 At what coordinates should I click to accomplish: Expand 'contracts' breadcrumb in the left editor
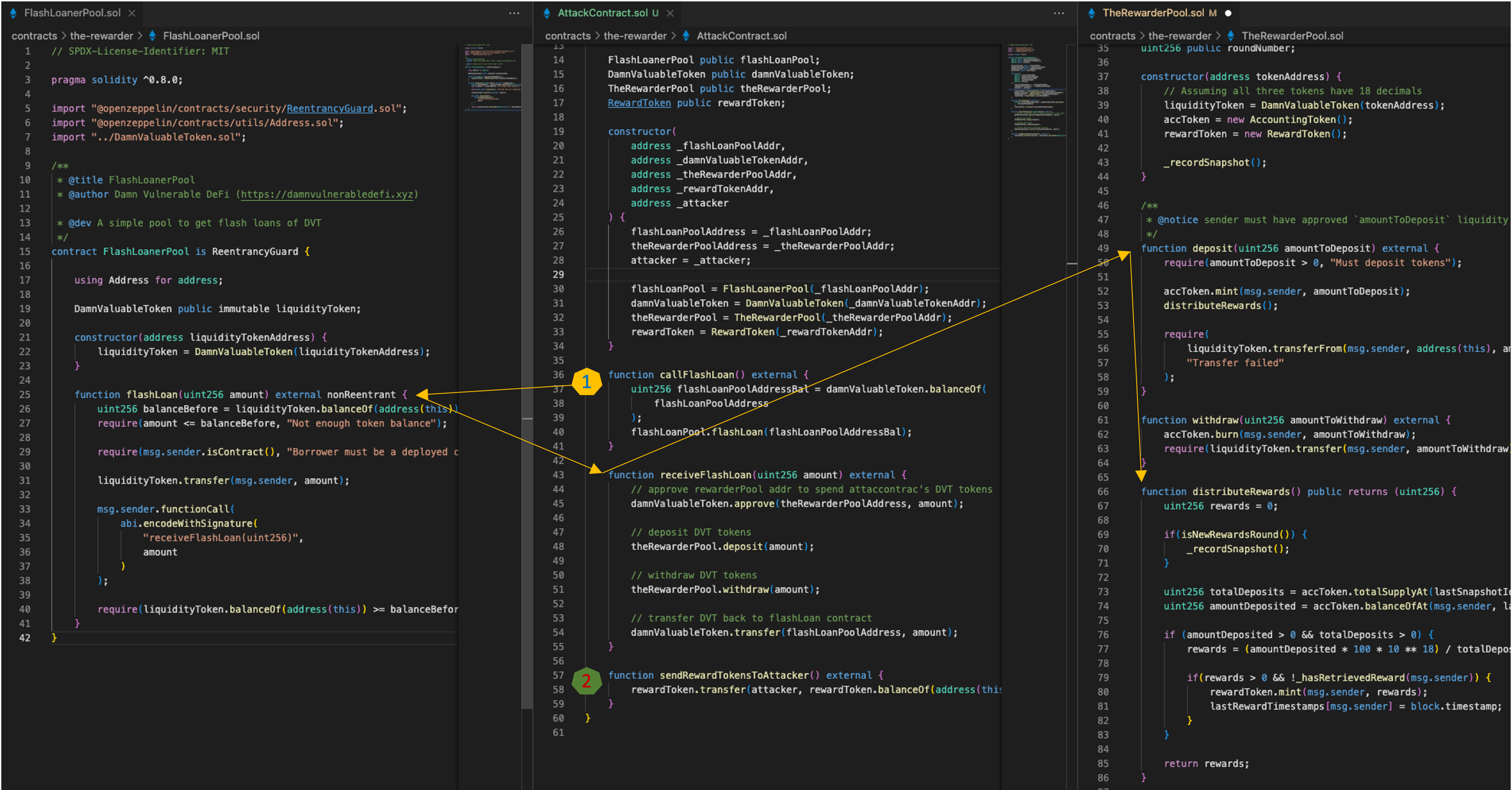[x=34, y=36]
